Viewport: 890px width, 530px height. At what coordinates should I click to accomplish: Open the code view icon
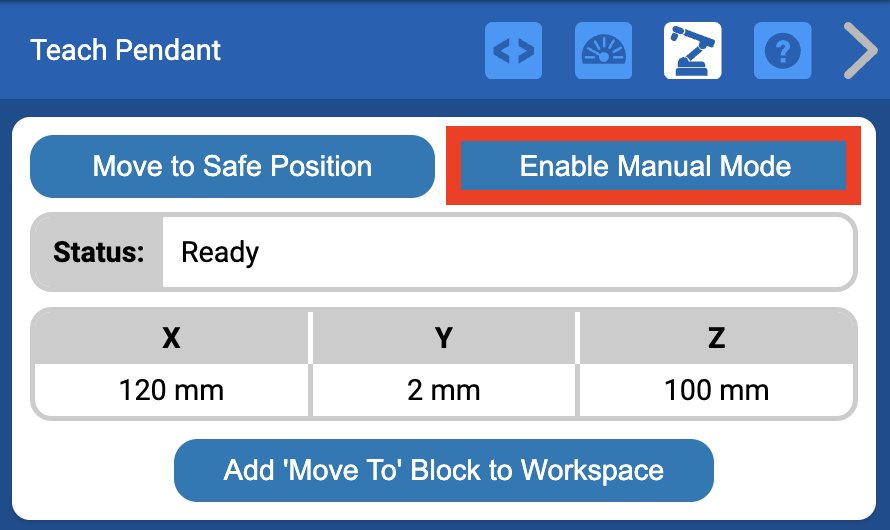click(x=513, y=51)
